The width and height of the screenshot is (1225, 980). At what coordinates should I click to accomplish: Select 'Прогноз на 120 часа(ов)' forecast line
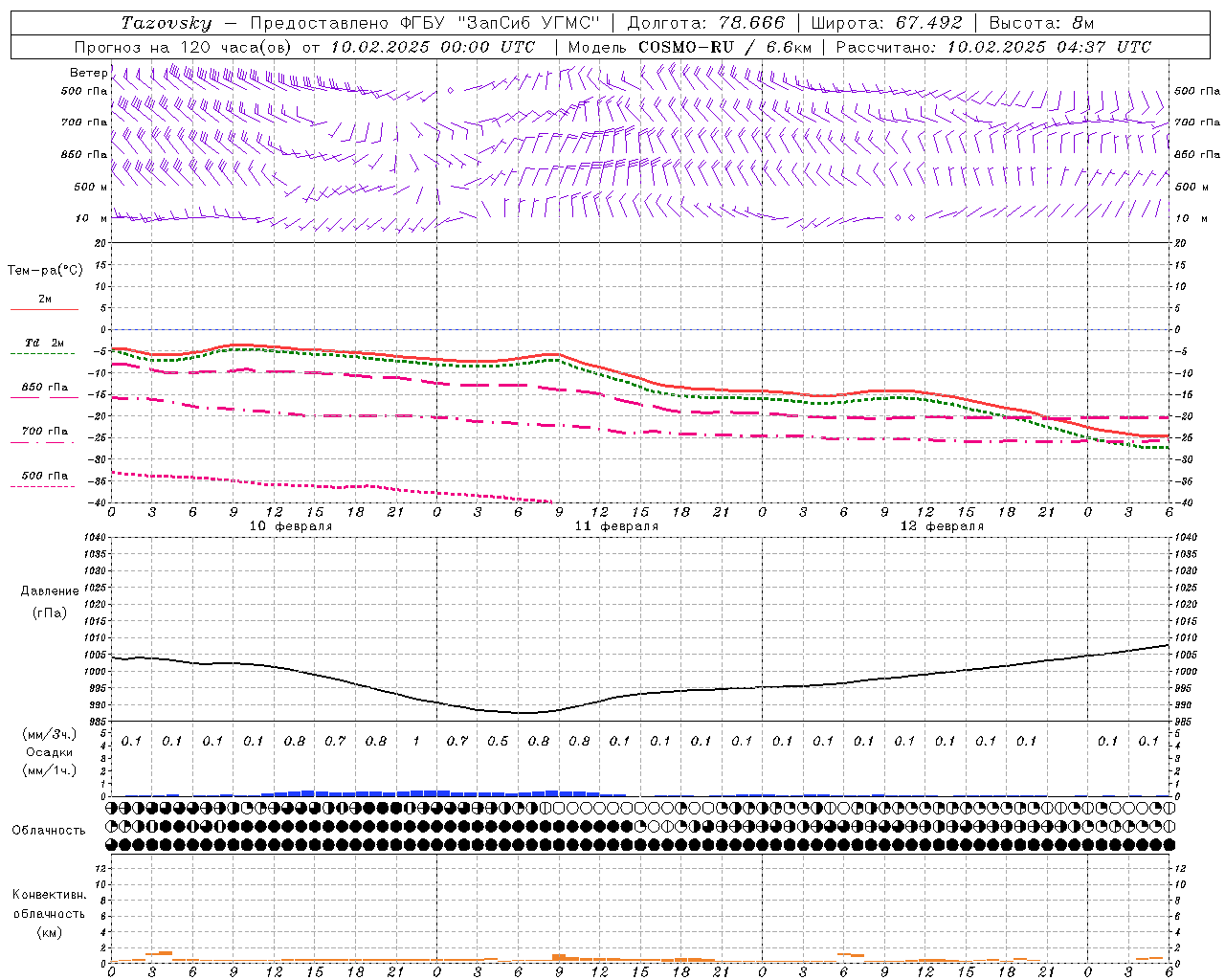click(x=184, y=47)
